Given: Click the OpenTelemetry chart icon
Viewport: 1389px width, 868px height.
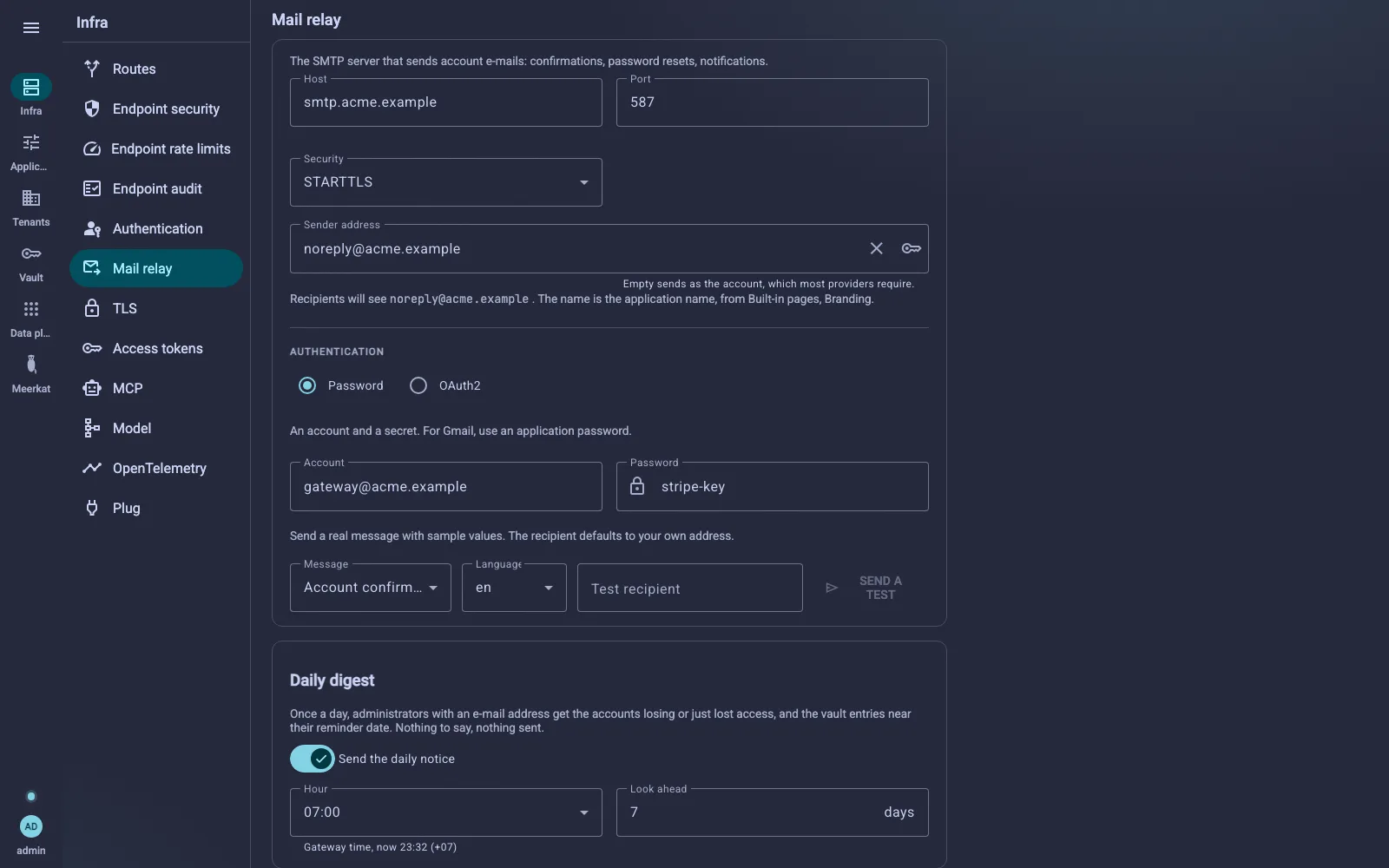Looking at the screenshot, I should (92, 468).
